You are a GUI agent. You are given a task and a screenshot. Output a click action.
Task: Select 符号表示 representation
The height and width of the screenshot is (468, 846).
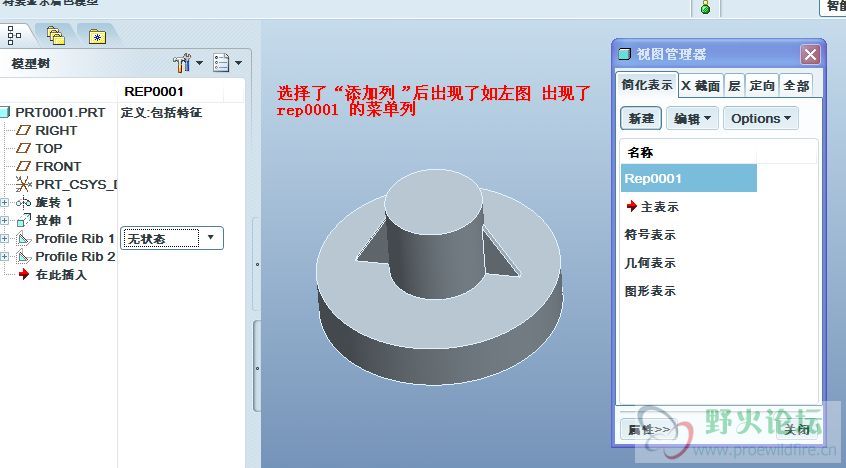tap(650, 235)
